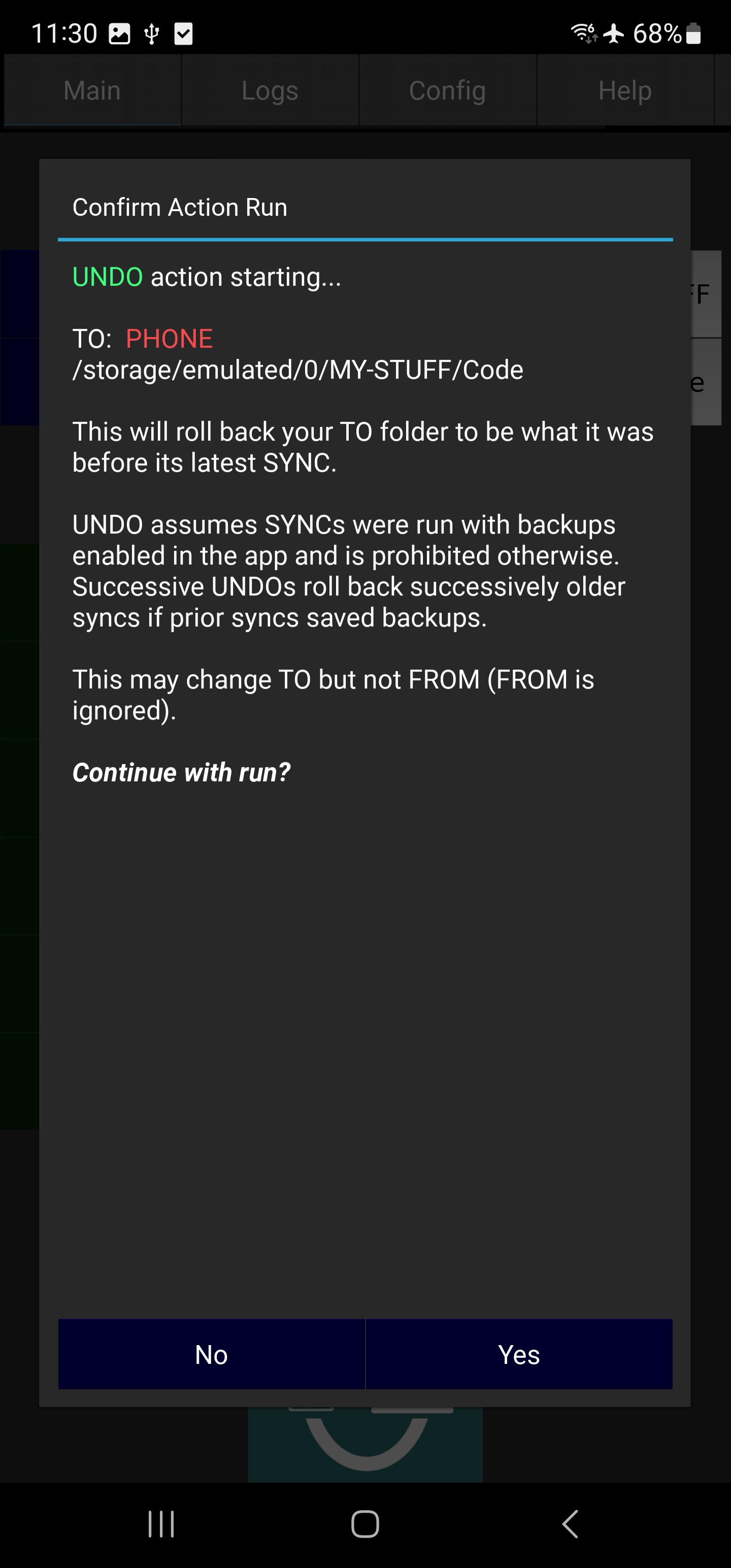Open the Help tab

tap(625, 90)
